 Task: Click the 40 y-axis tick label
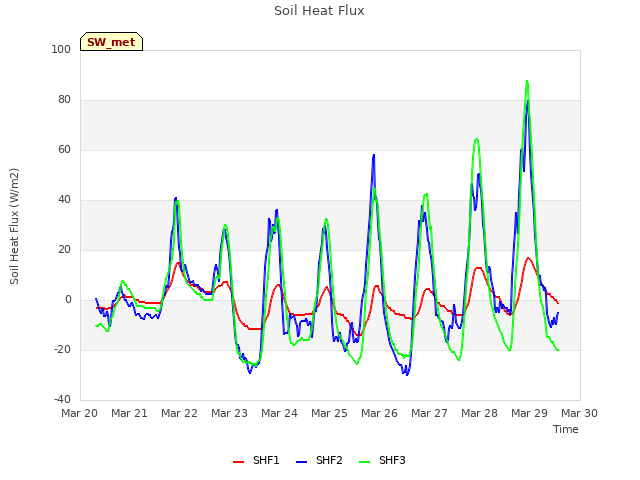click(64, 200)
